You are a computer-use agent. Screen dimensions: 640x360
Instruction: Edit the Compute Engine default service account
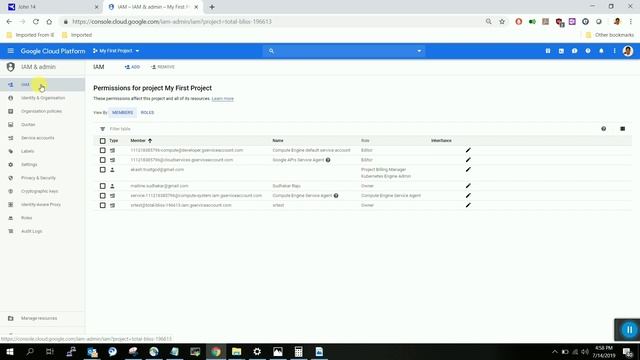click(468, 150)
